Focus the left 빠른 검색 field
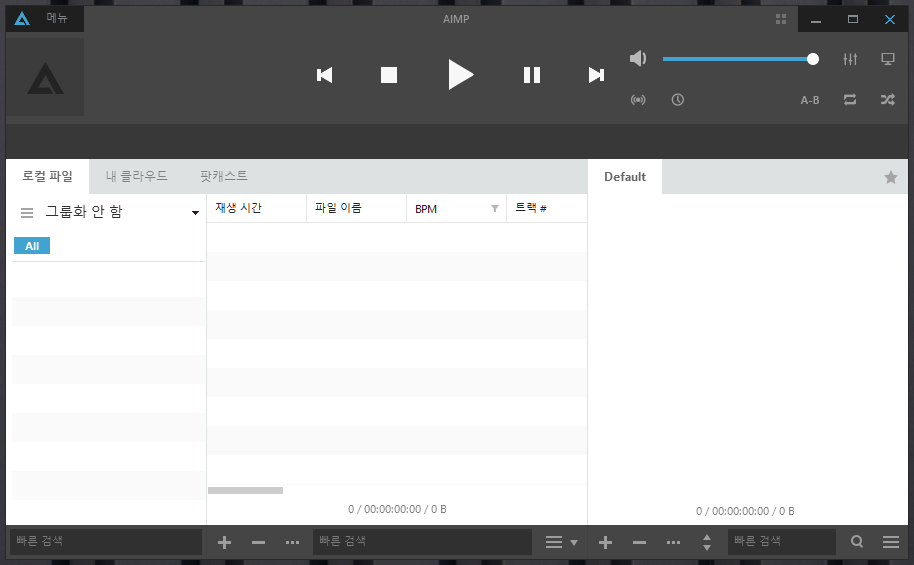Screen dimensions: 914x565 coord(106,542)
